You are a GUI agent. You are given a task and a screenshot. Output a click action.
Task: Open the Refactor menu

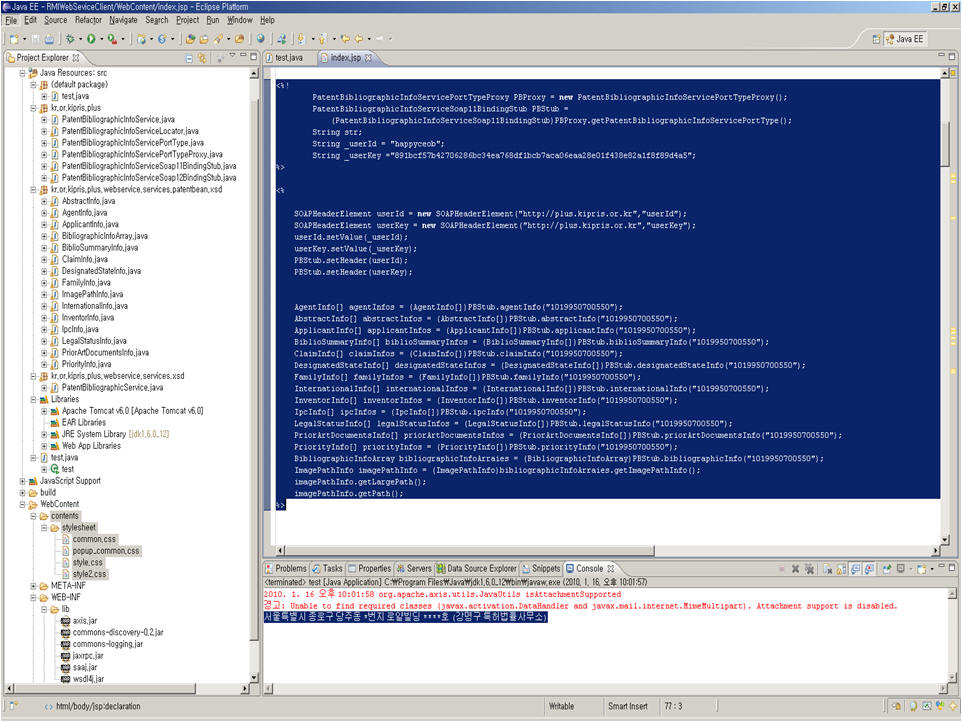coord(88,20)
